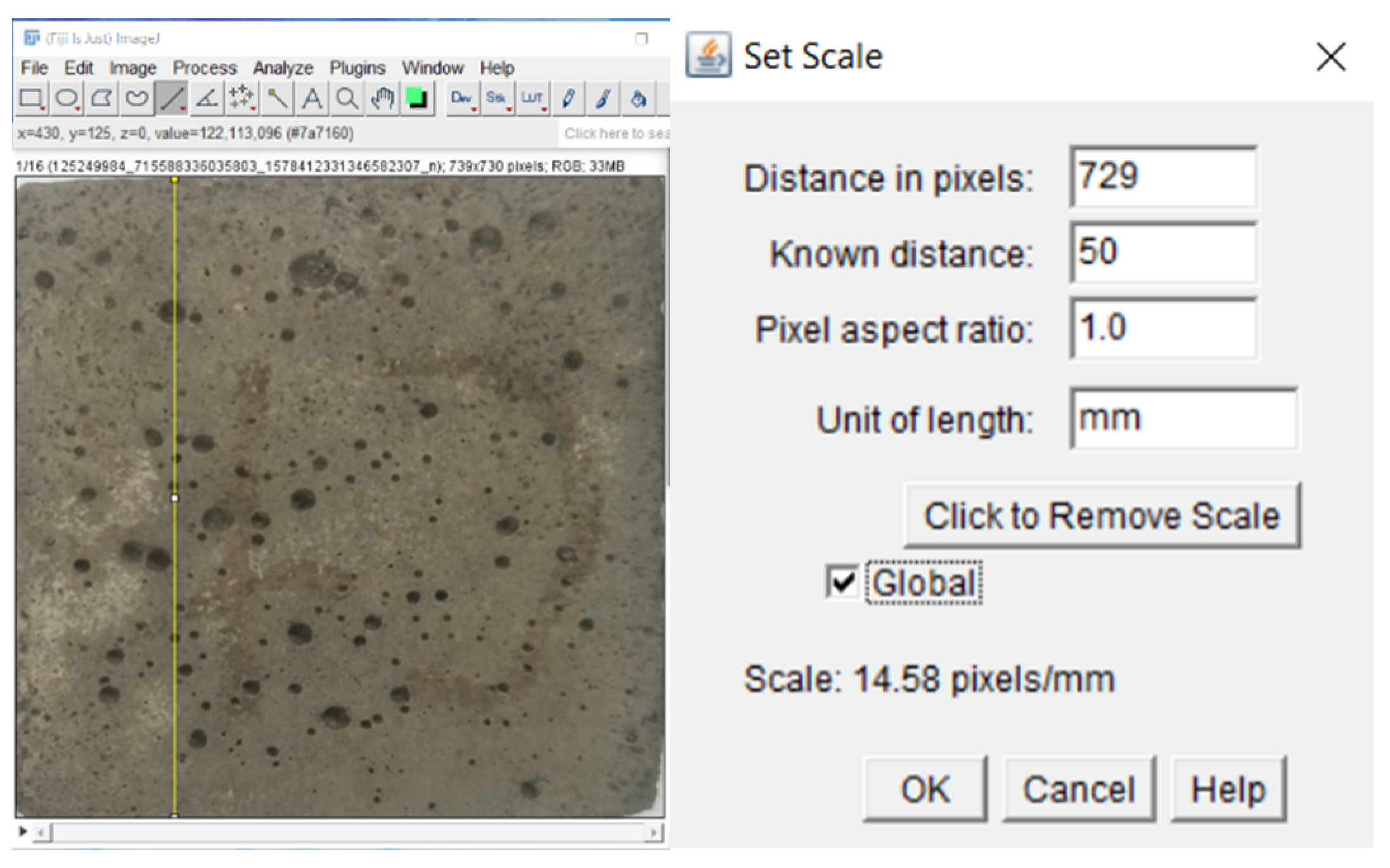This screenshot has width=1390, height=868.
Task: Open the Analyze menu
Action: pyautogui.click(x=283, y=68)
